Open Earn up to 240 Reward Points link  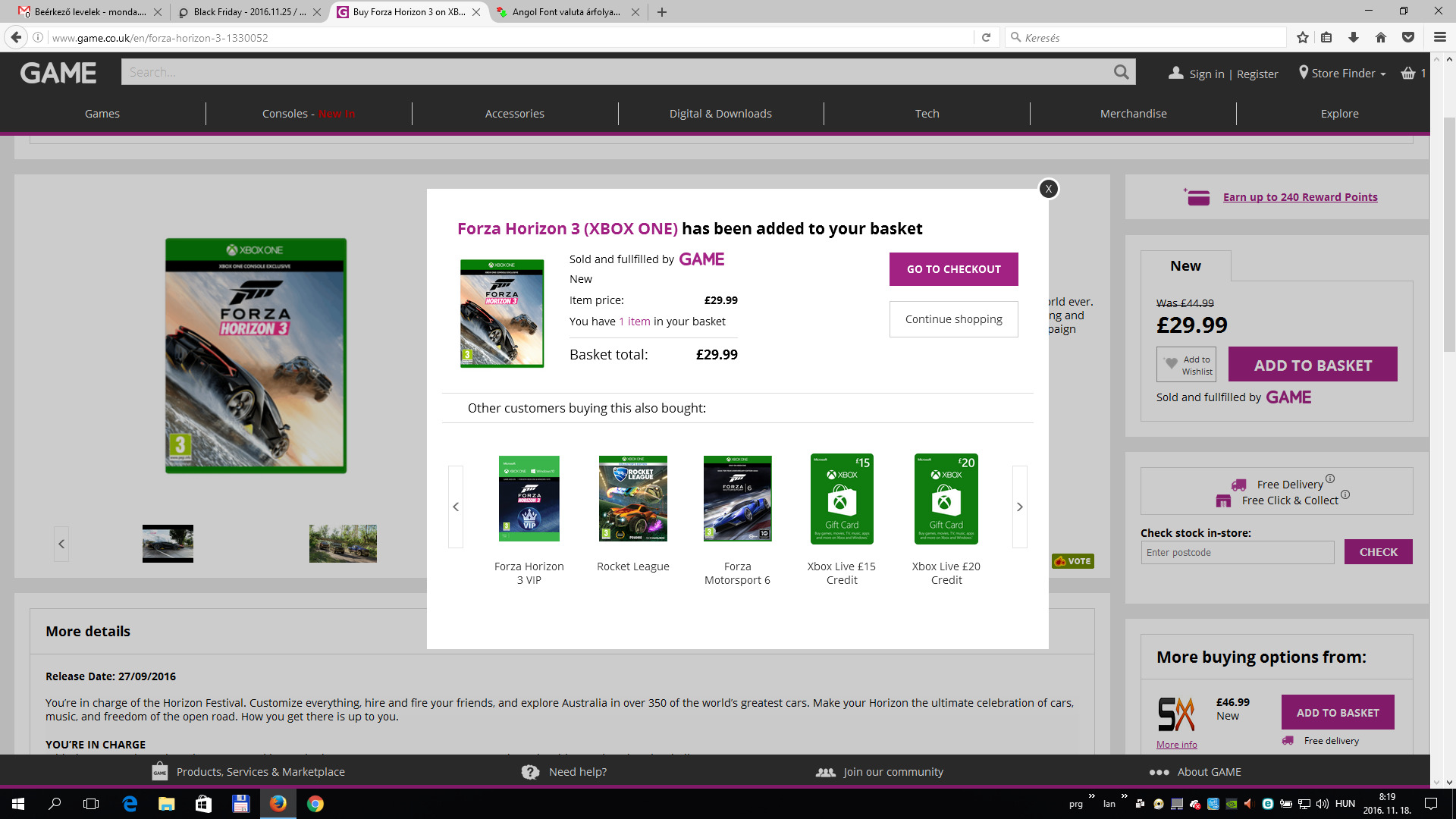click(x=1300, y=197)
